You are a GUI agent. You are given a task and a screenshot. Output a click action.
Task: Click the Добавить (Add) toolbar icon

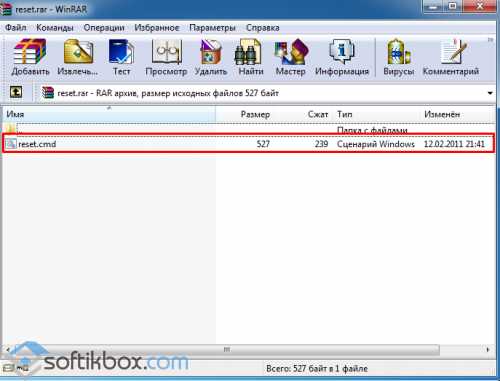click(30, 57)
